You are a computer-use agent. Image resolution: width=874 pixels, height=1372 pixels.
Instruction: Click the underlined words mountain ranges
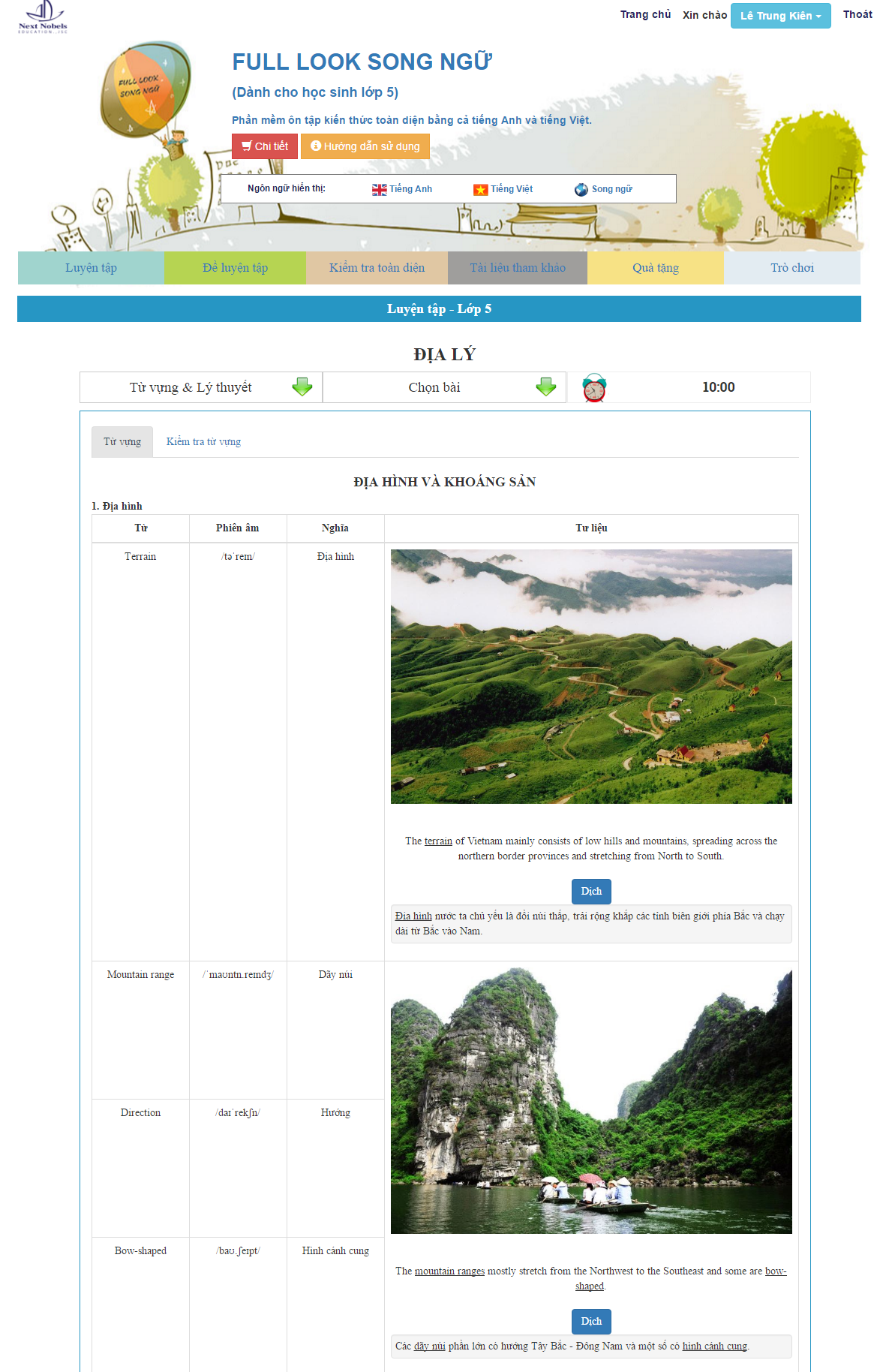pyautogui.click(x=449, y=1271)
